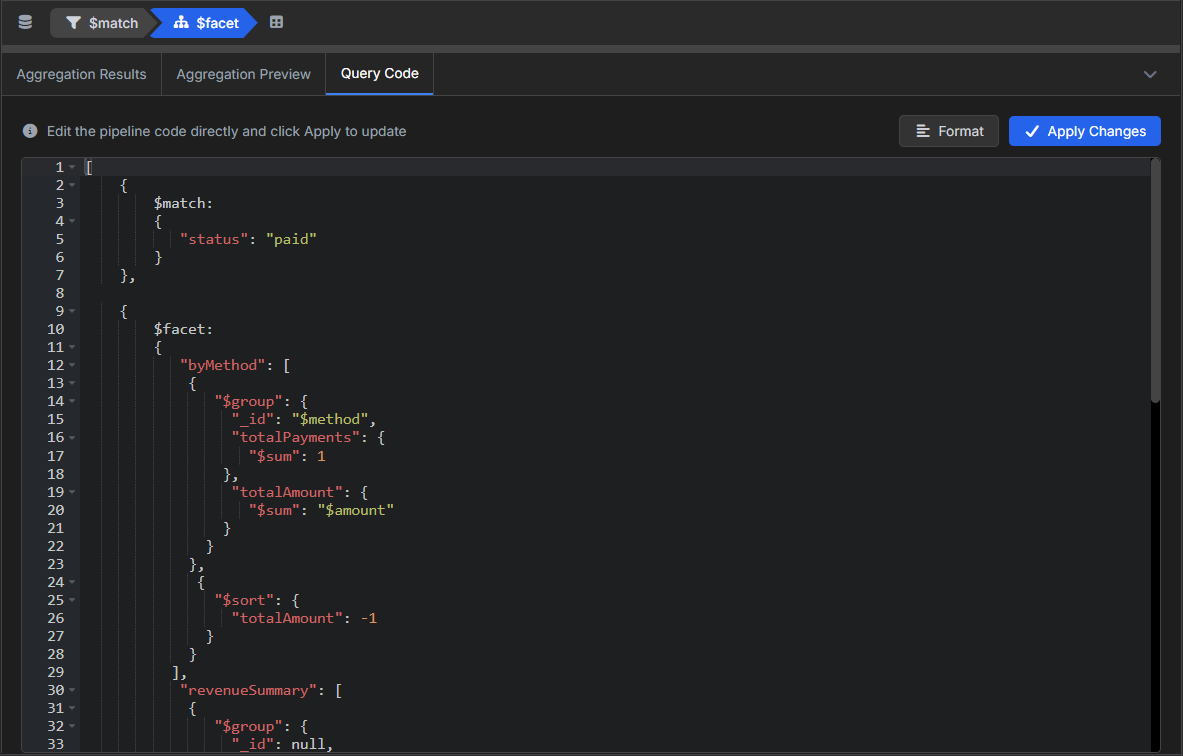Select the $facet pipeline stage
The width and height of the screenshot is (1183, 756).
click(x=204, y=23)
